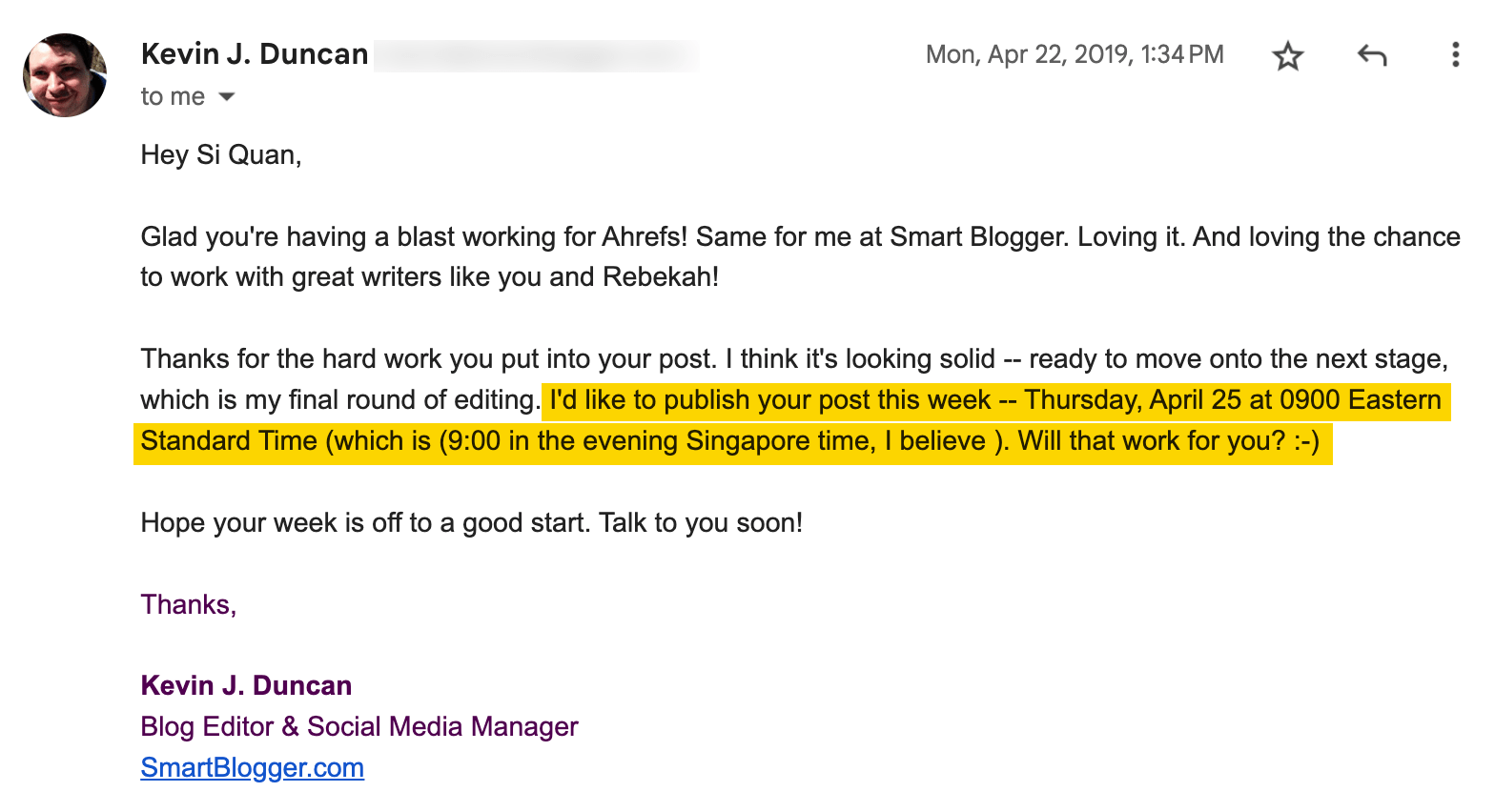
Task: Select the email timestamp text
Action: 1075,54
